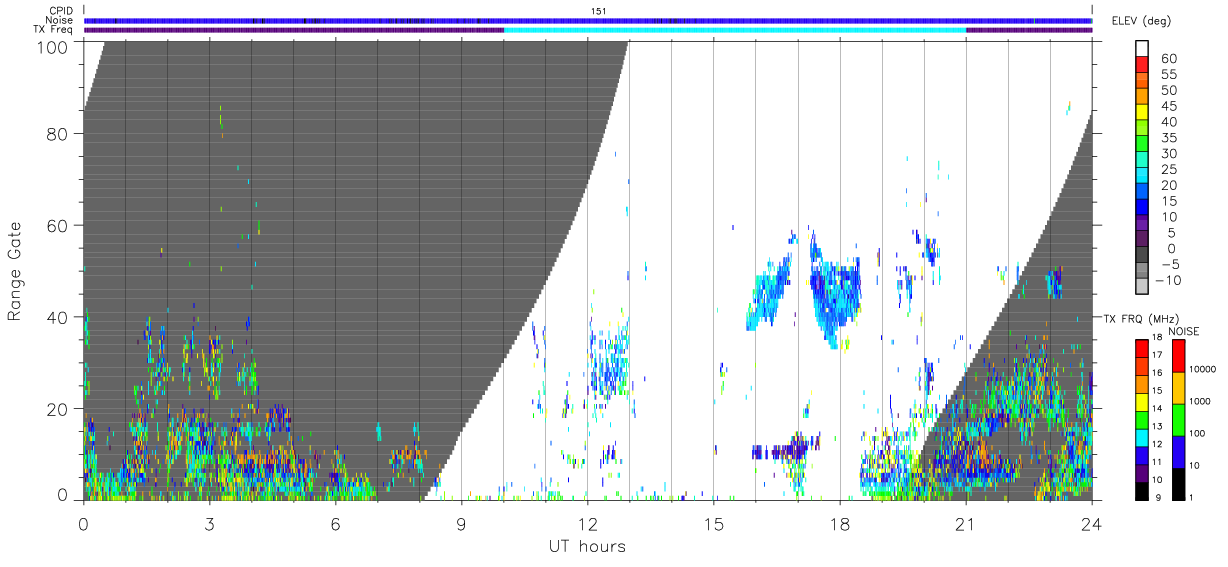Click the cyan segment of the TX Freq bar
Image resolution: width=1228 pixels, height=567 pixels.
coord(735,30)
